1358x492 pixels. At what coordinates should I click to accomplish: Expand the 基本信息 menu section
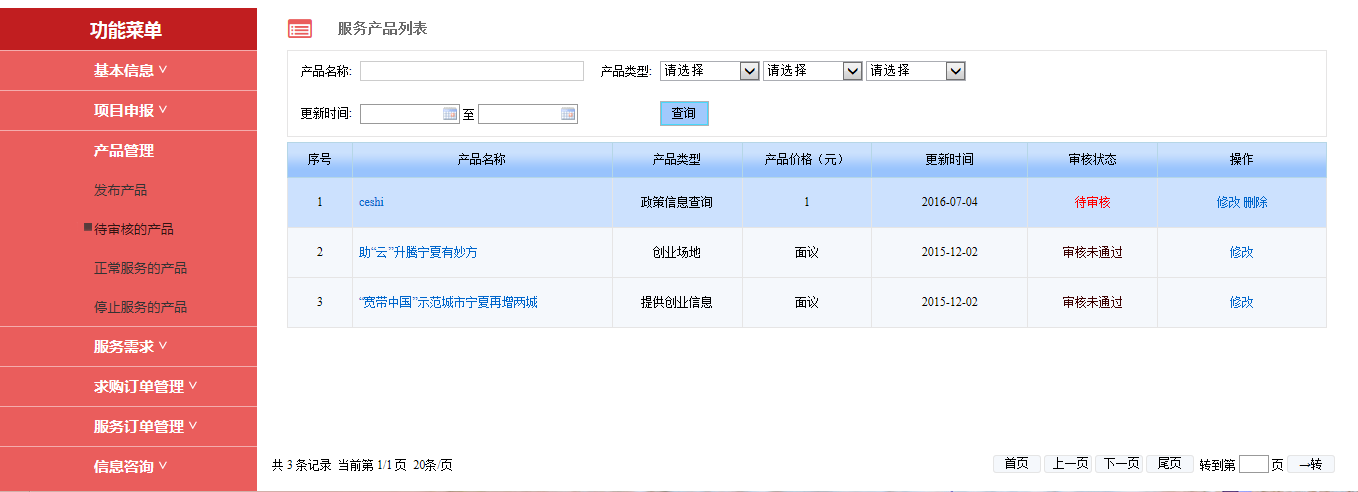[130, 70]
